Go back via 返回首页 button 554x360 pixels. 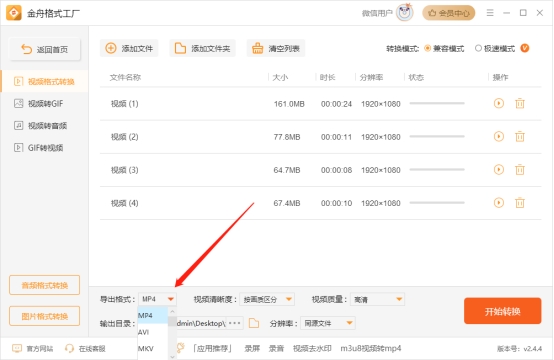click(x=45, y=49)
